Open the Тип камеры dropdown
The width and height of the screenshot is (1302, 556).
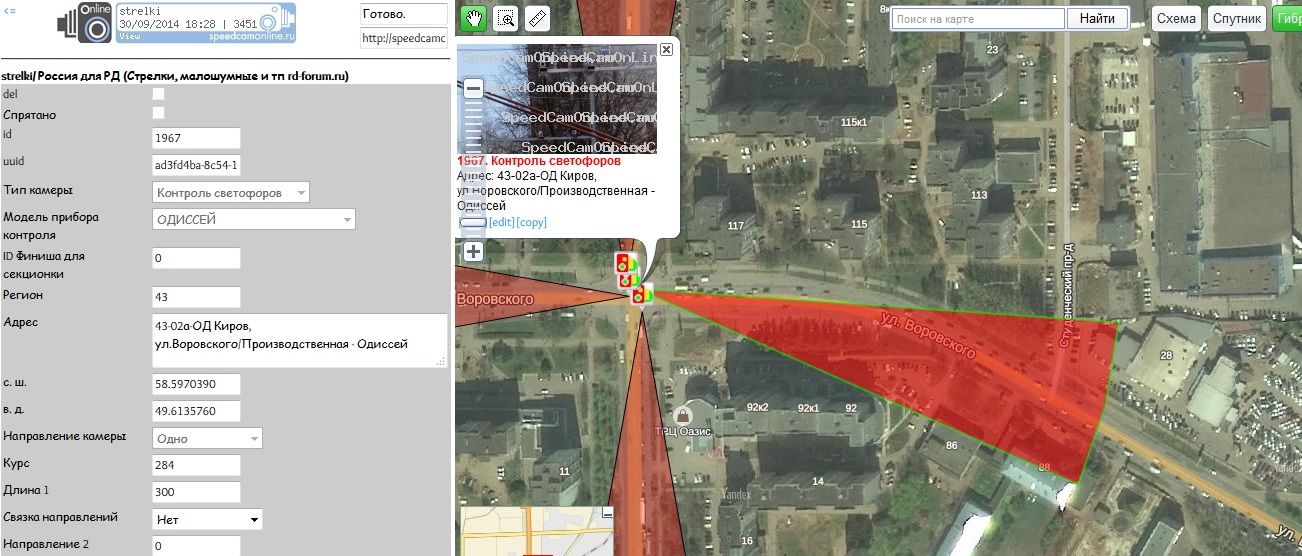pos(230,192)
